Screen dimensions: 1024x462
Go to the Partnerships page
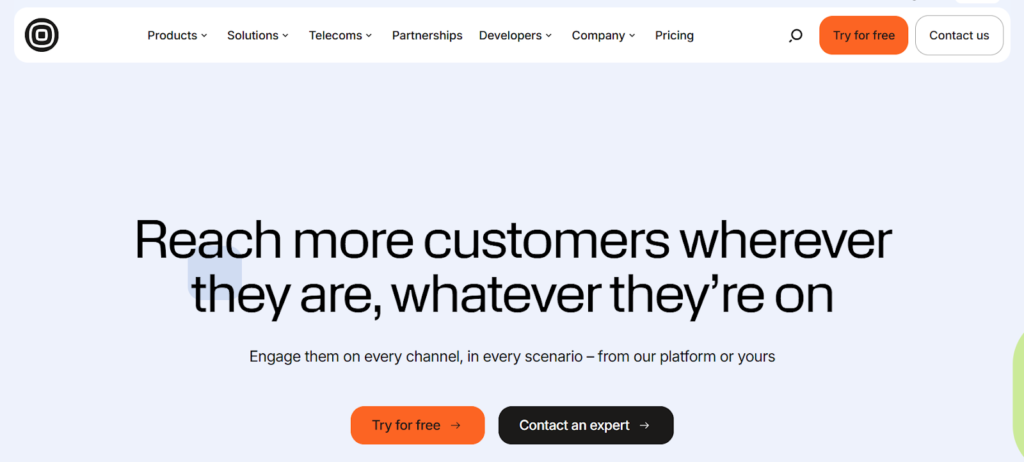[x=427, y=35]
